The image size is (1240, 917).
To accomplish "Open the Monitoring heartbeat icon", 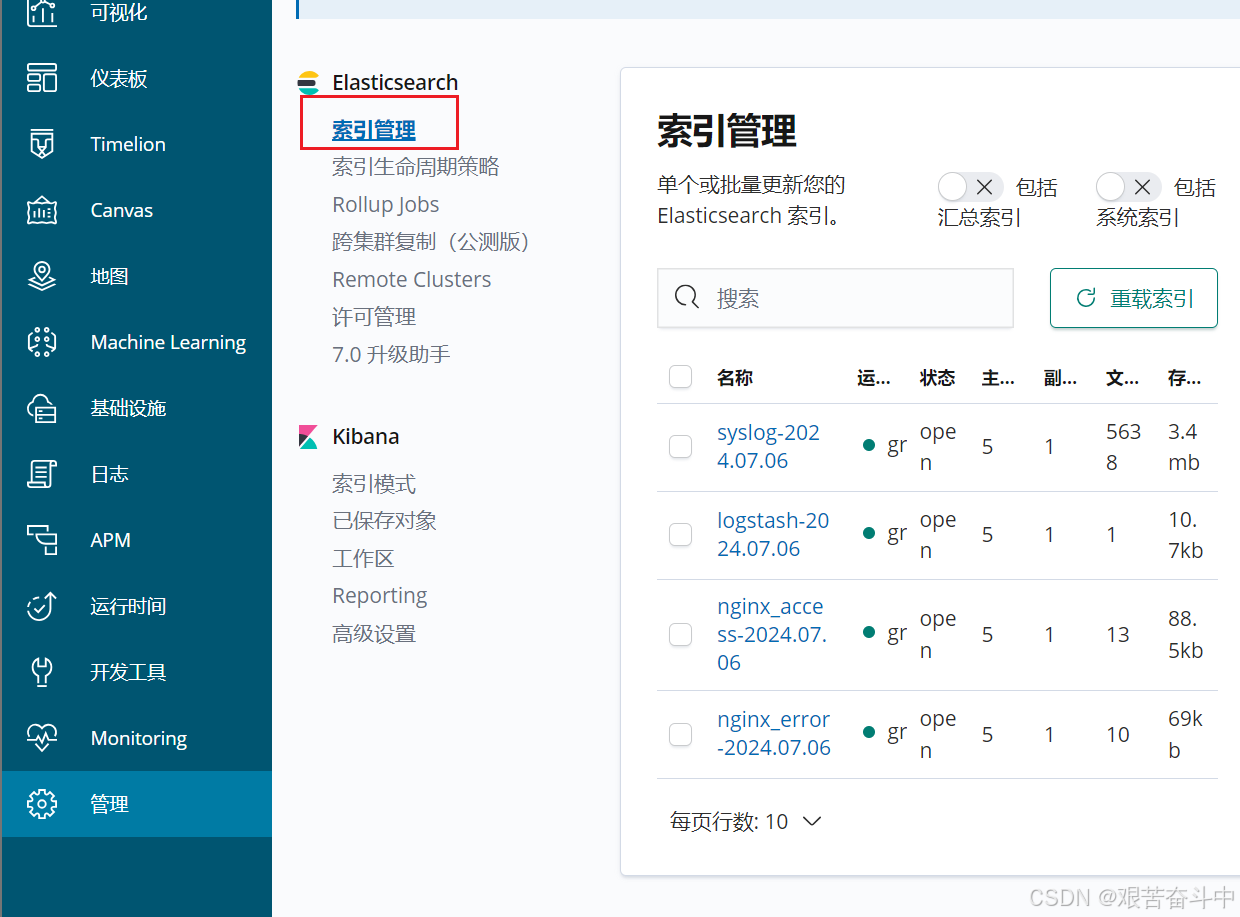I will (42, 738).
